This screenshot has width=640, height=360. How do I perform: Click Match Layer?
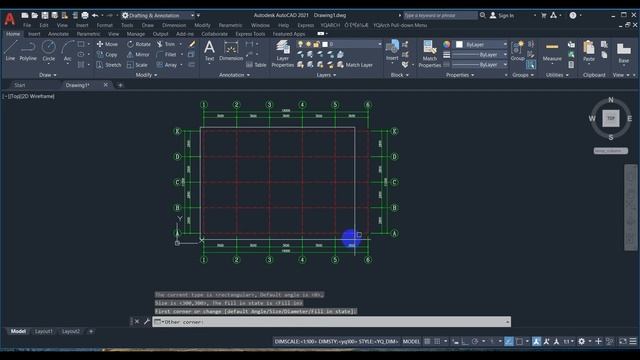pyautogui.click(x=355, y=65)
